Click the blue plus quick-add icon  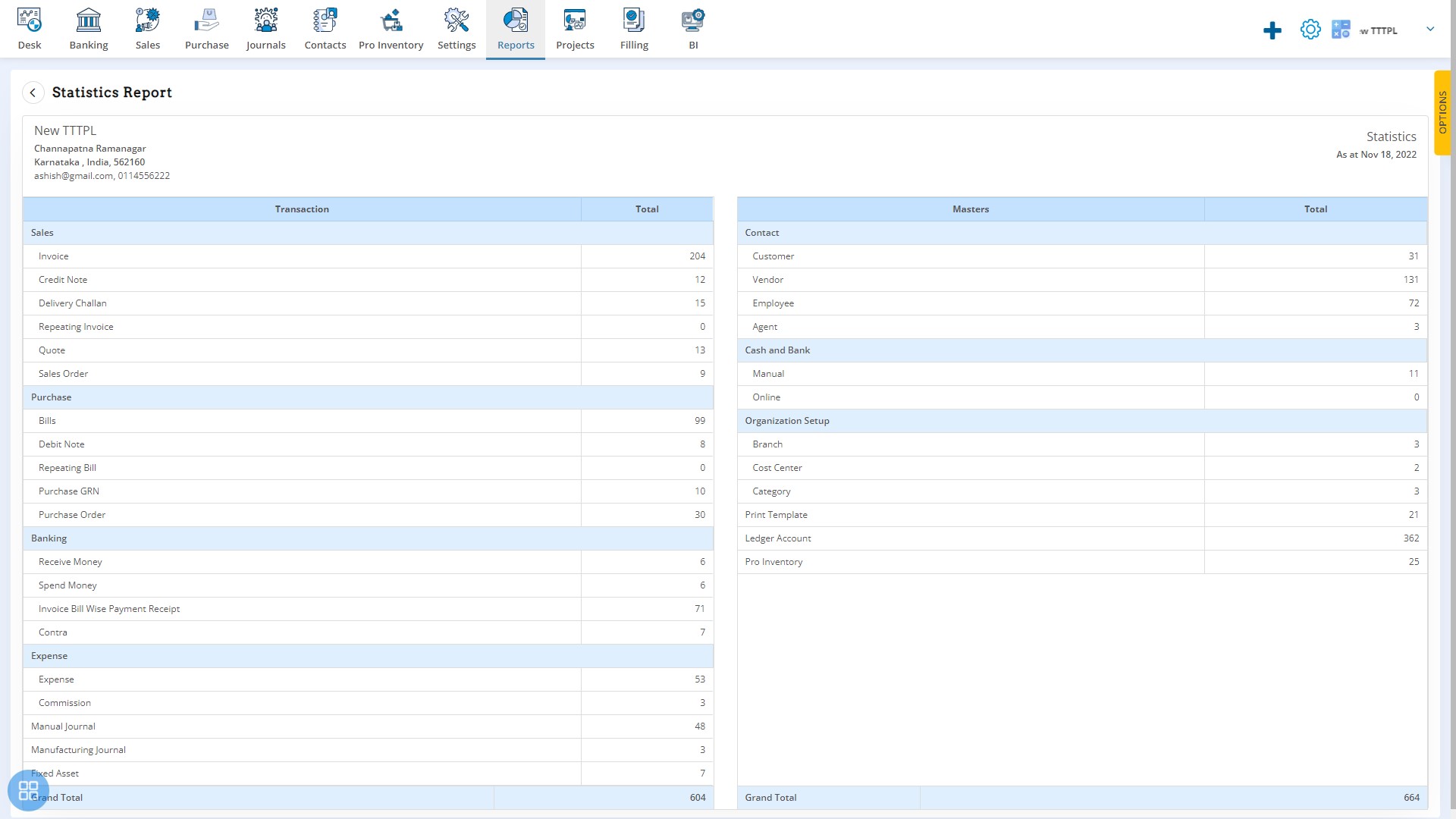point(1272,30)
